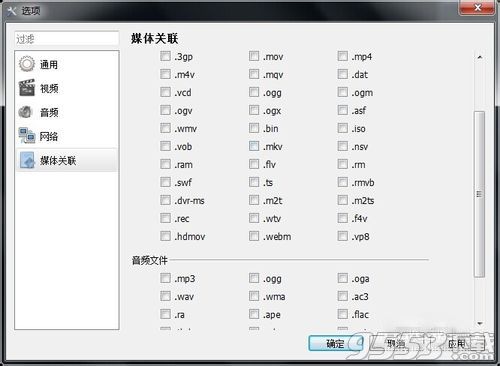Enable the .flac checkbox
The width and height of the screenshot is (500, 366).
(343, 314)
